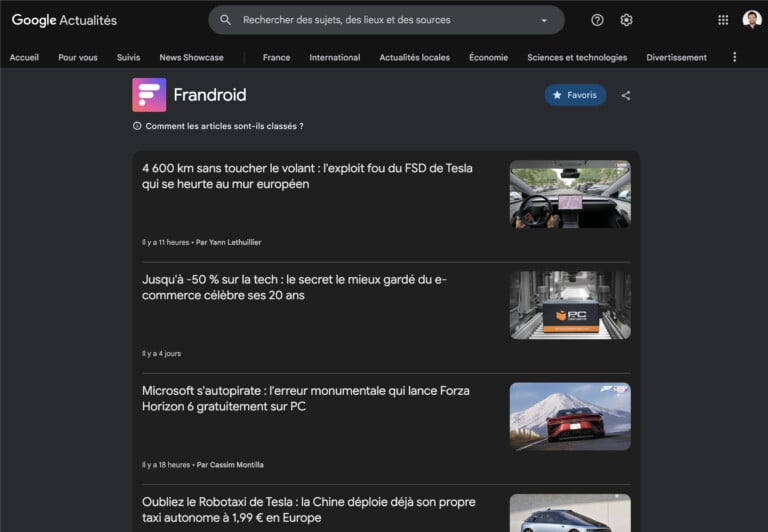Open 'Comment les articles sont-ils classés ?' link

pos(224,126)
